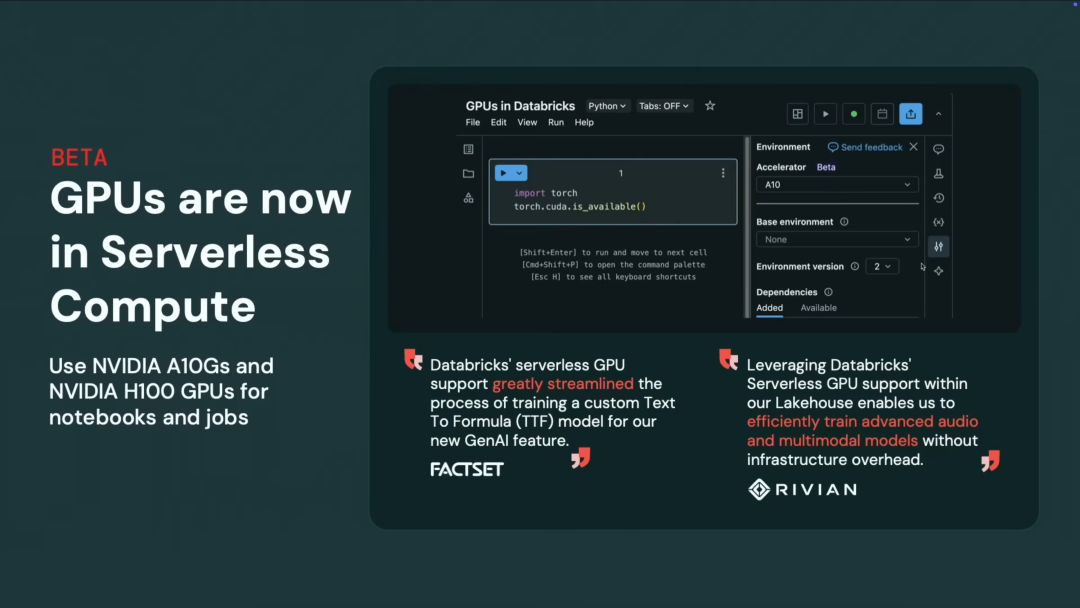
Task: Click the Beta label beside Accelerator
Action: coord(826,167)
